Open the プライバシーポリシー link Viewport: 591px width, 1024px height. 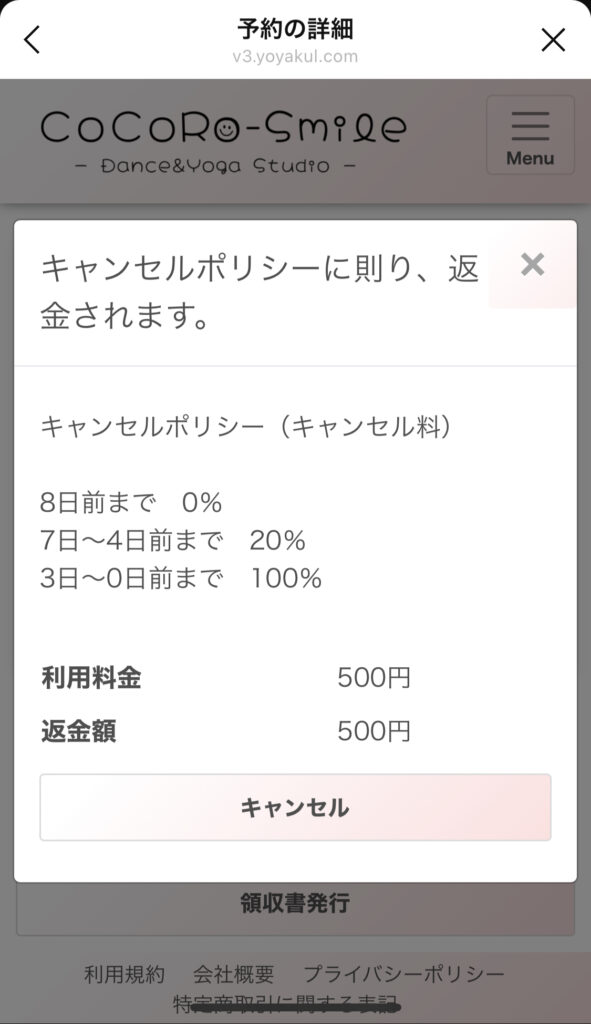(x=404, y=974)
